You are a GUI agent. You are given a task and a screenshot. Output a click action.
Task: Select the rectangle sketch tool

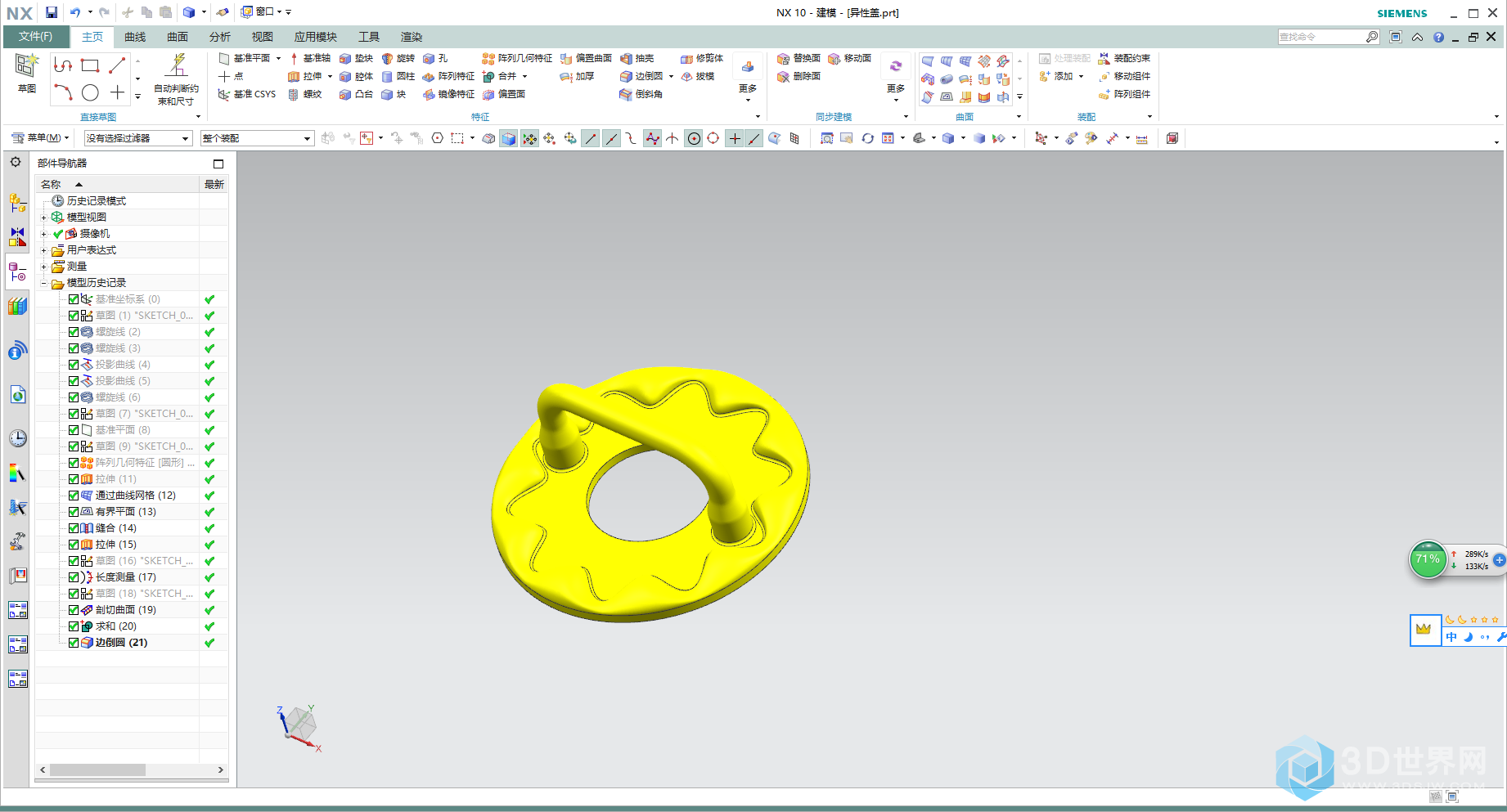click(90, 65)
